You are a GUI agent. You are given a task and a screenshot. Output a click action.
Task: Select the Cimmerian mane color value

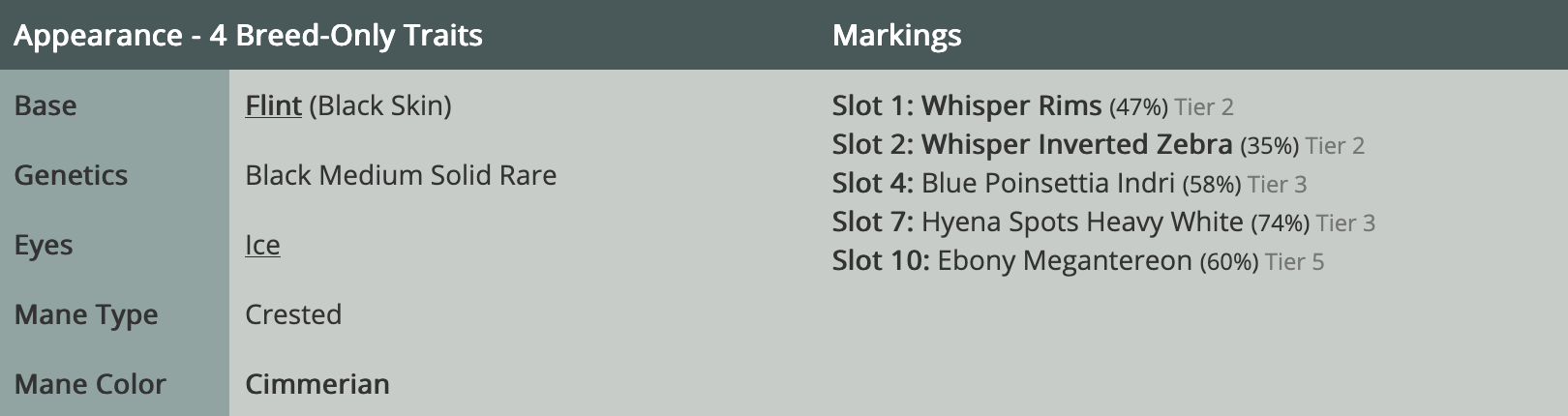[317, 384]
